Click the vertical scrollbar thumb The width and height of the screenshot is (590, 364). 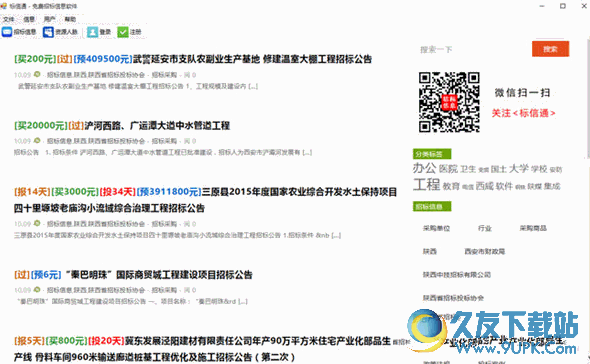tap(588, 98)
